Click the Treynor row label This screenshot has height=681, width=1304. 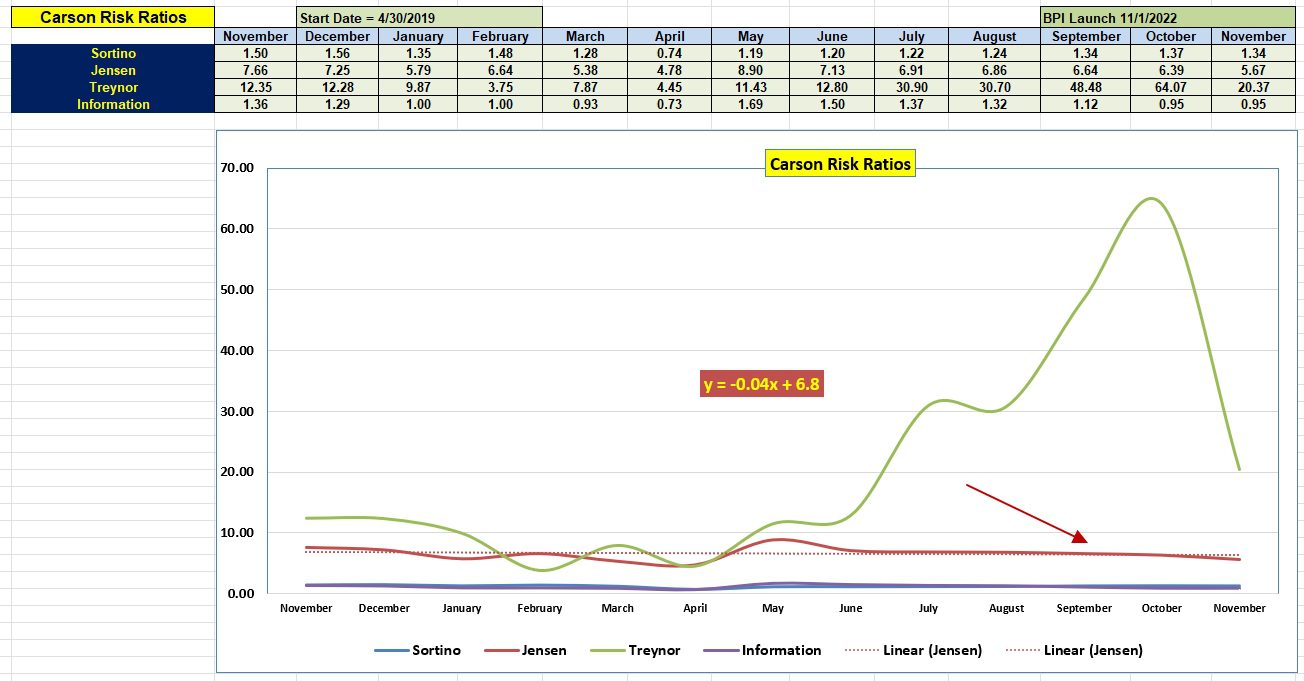(113, 87)
